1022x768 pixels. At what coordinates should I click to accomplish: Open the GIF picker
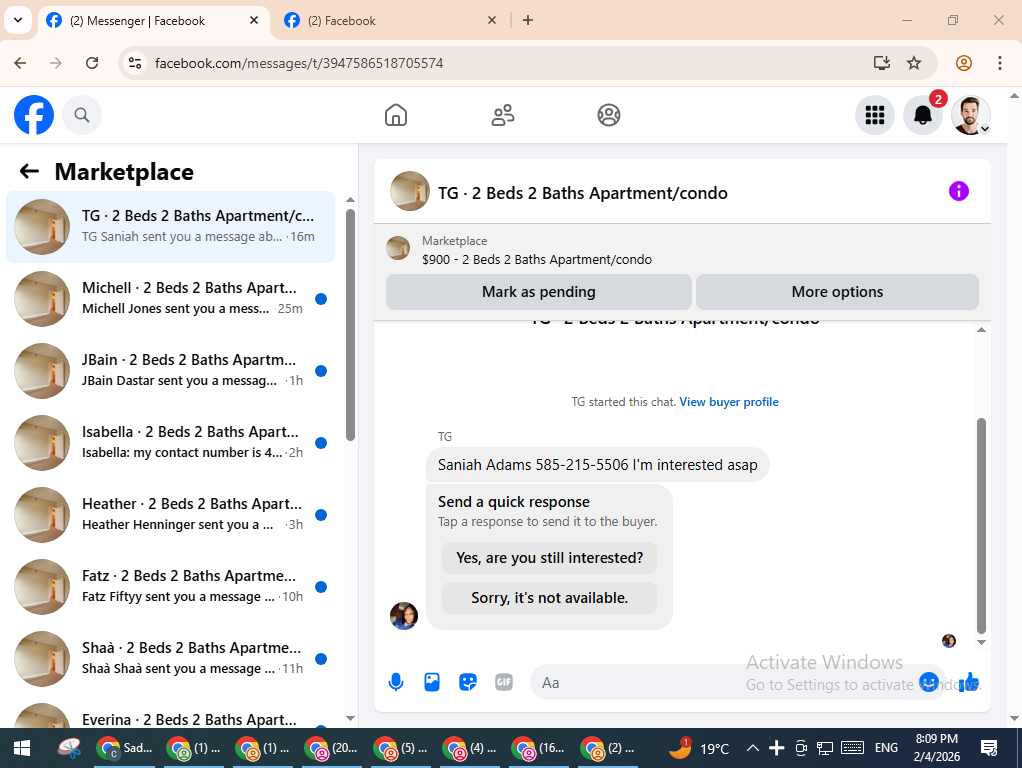[504, 683]
